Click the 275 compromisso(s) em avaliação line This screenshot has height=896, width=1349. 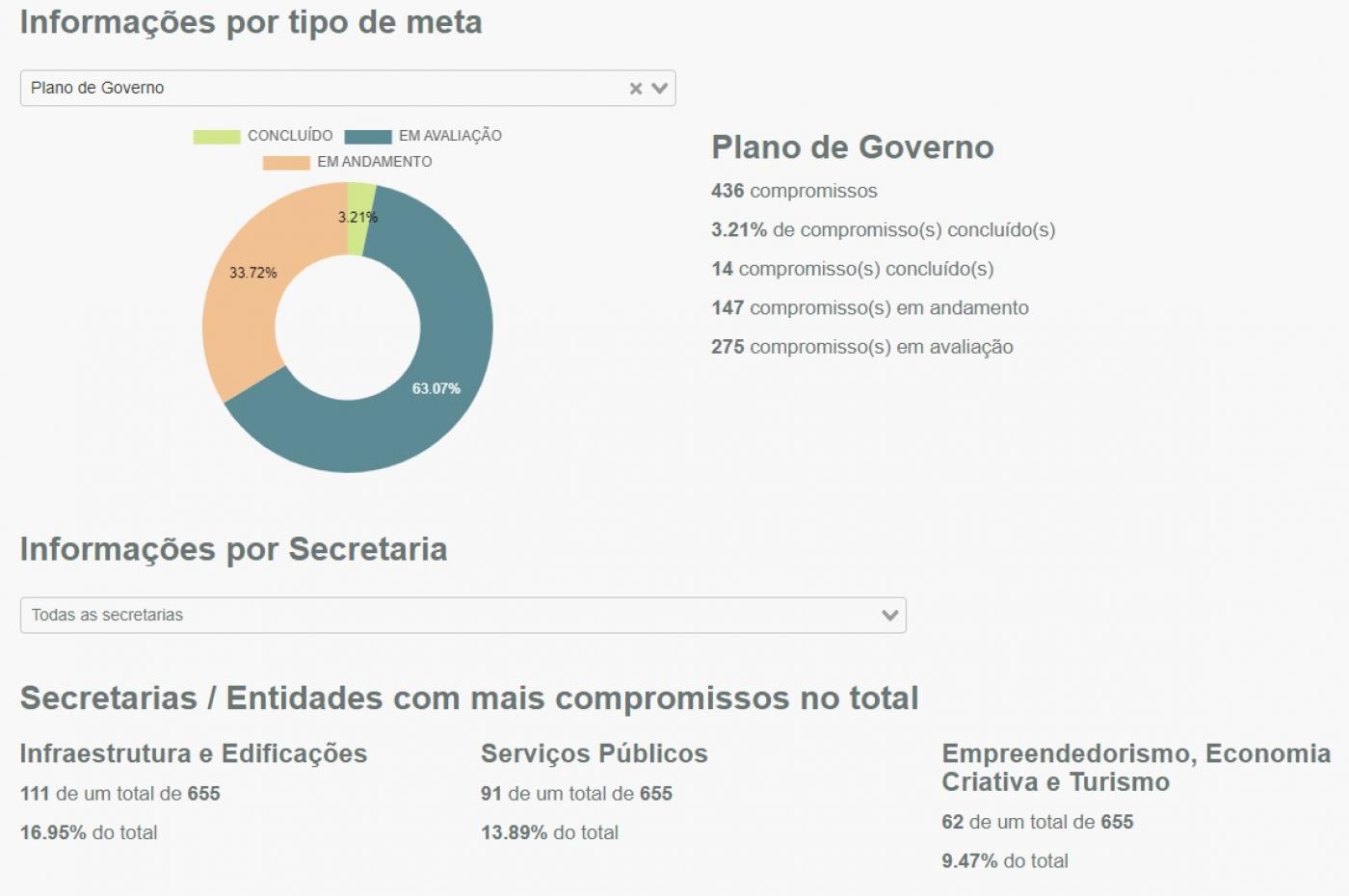862,347
